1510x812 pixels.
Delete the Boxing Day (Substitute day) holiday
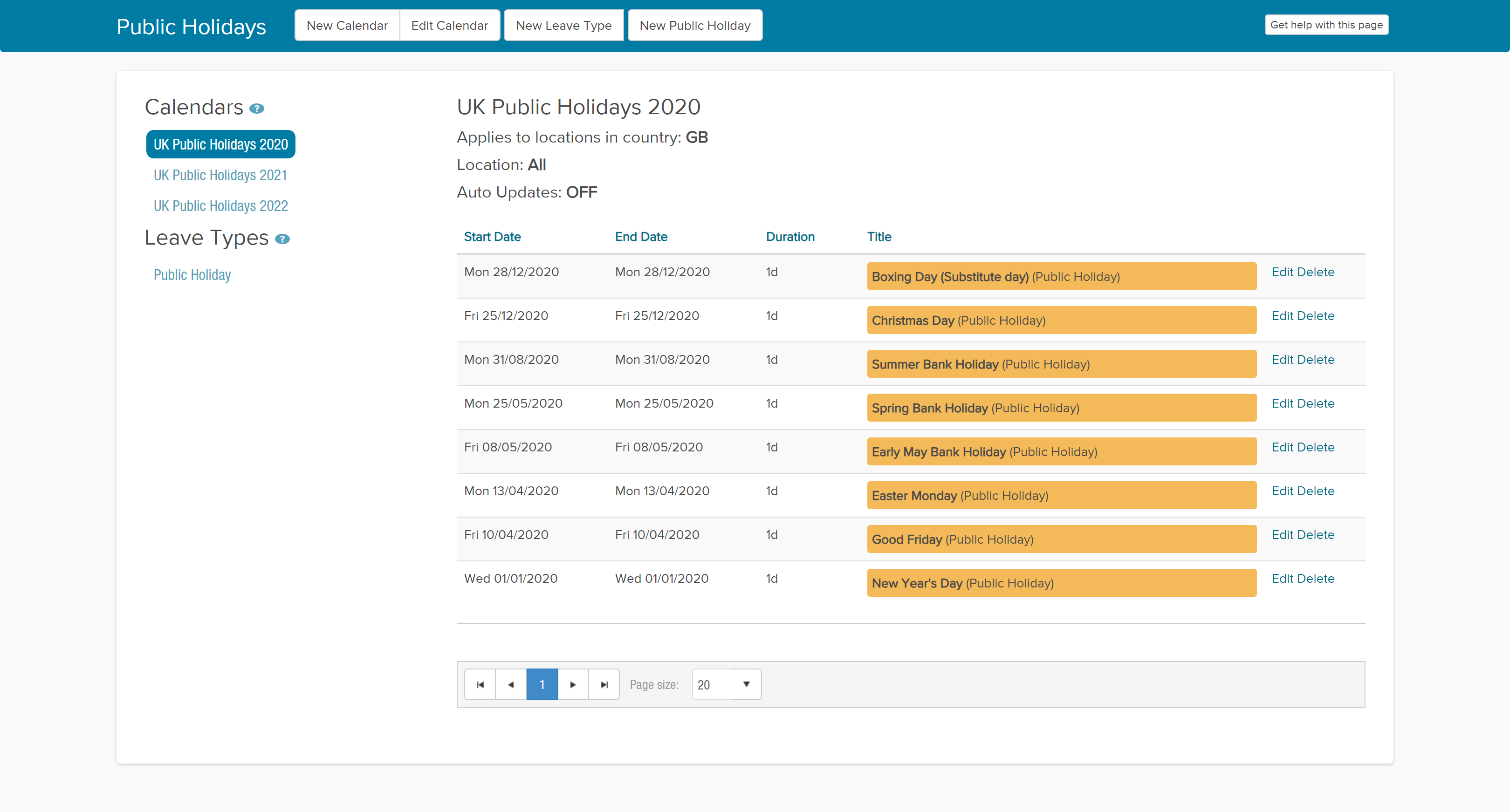click(1315, 272)
